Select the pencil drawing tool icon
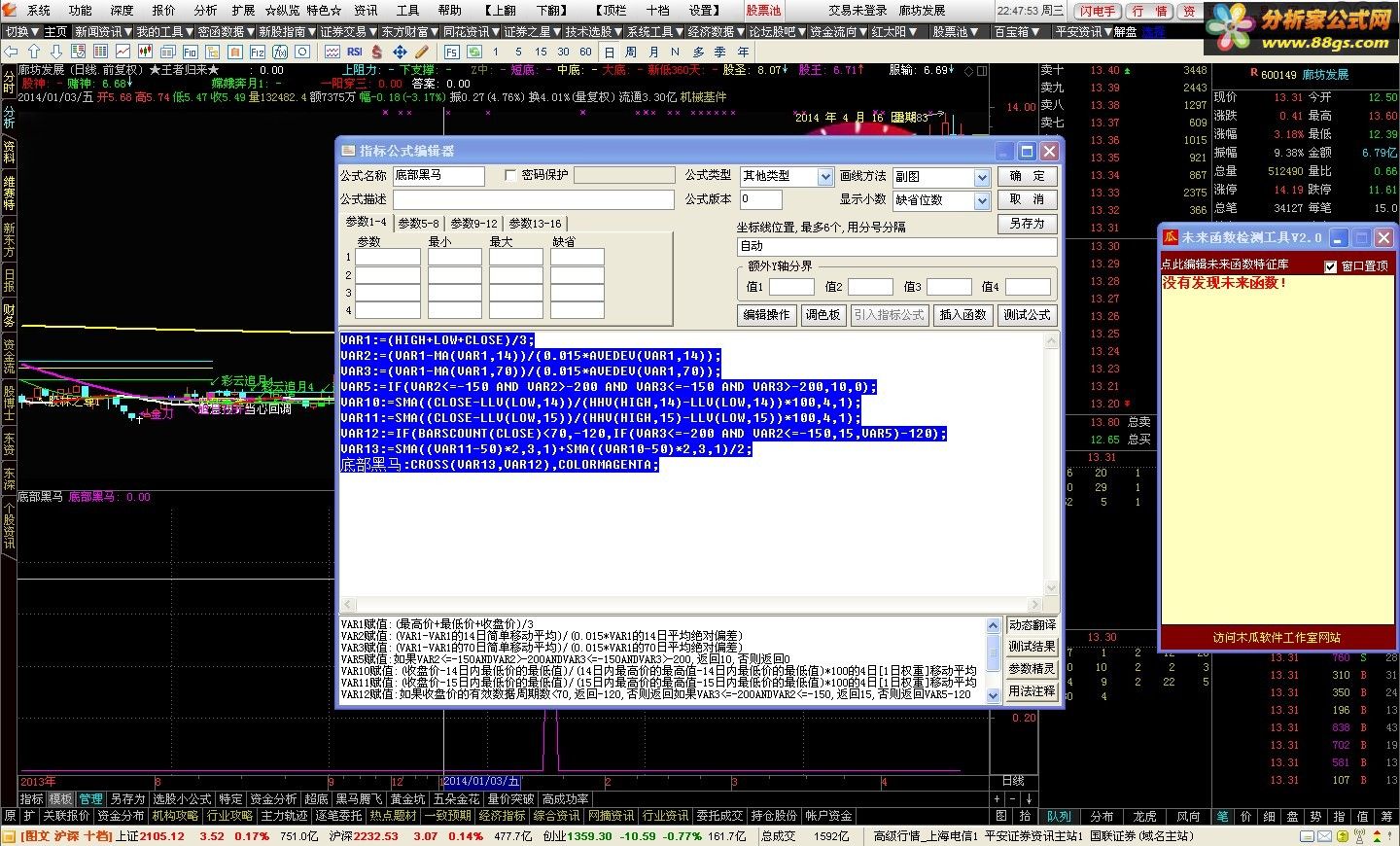This screenshot has width=1400, height=846. pyautogui.click(x=421, y=52)
